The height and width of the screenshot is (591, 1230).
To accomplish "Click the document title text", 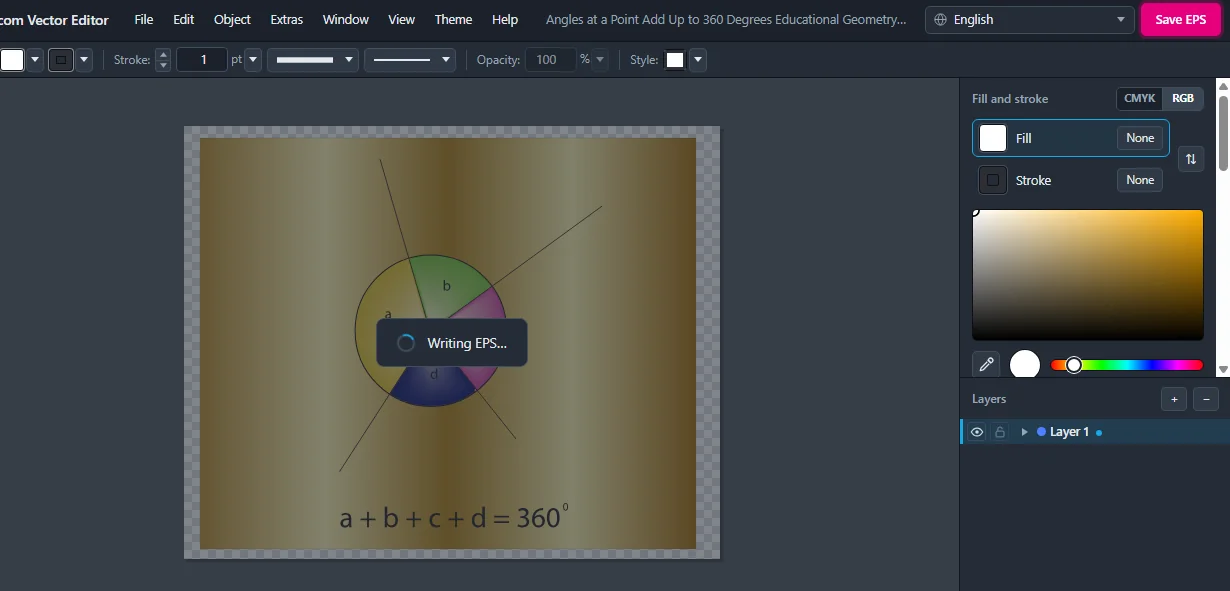I will [x=726, y=20].
